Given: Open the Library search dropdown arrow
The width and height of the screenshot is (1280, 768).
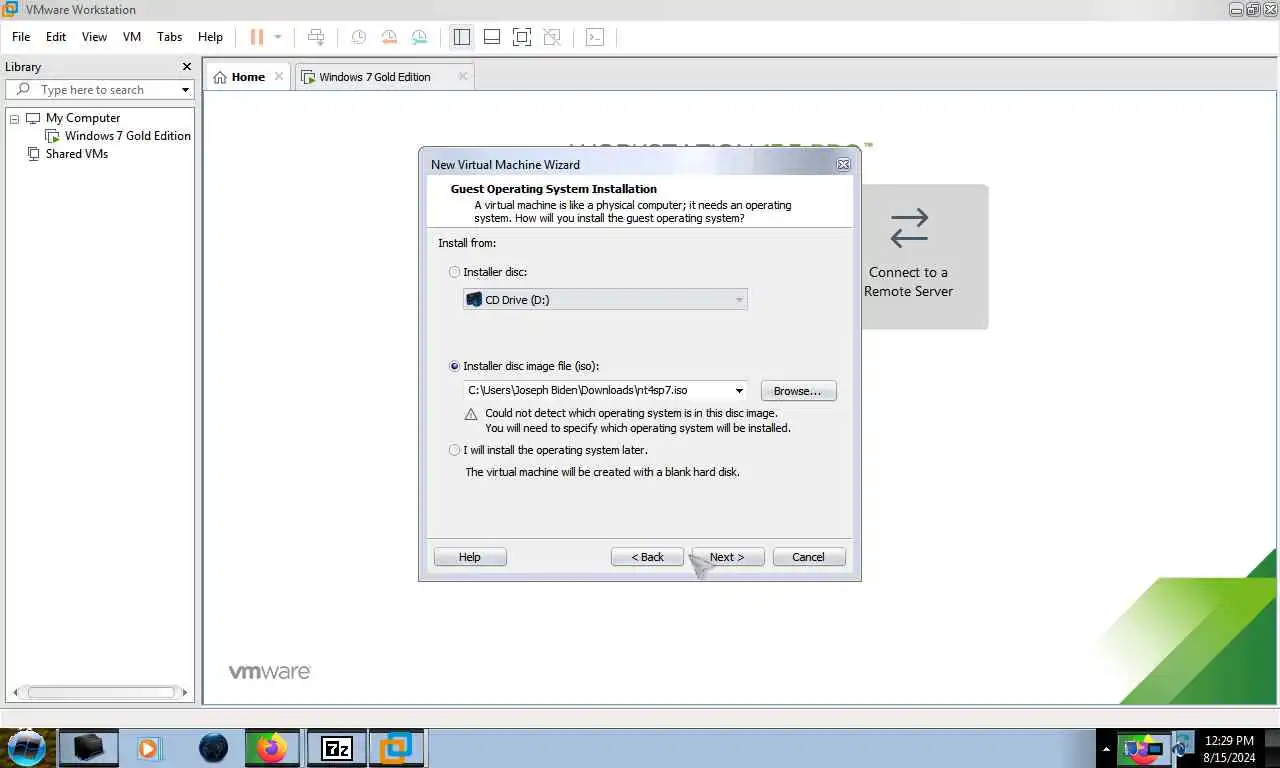Looking at the screenshot, I should click(x=185, y=90).
